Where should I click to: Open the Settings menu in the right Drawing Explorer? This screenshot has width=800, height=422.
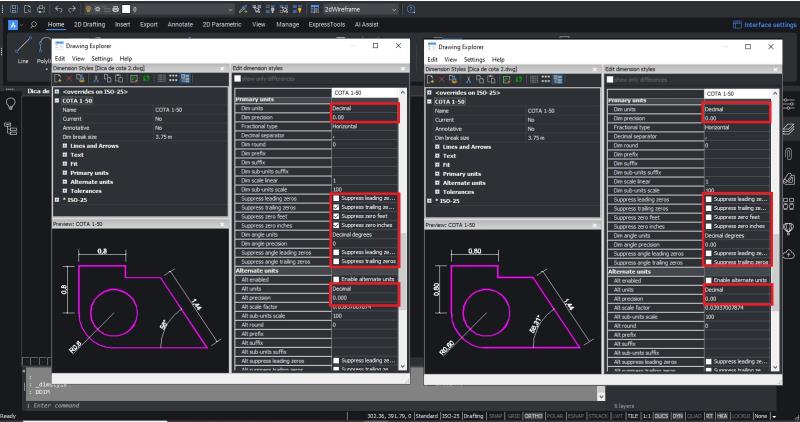click(x=474, y=59)
